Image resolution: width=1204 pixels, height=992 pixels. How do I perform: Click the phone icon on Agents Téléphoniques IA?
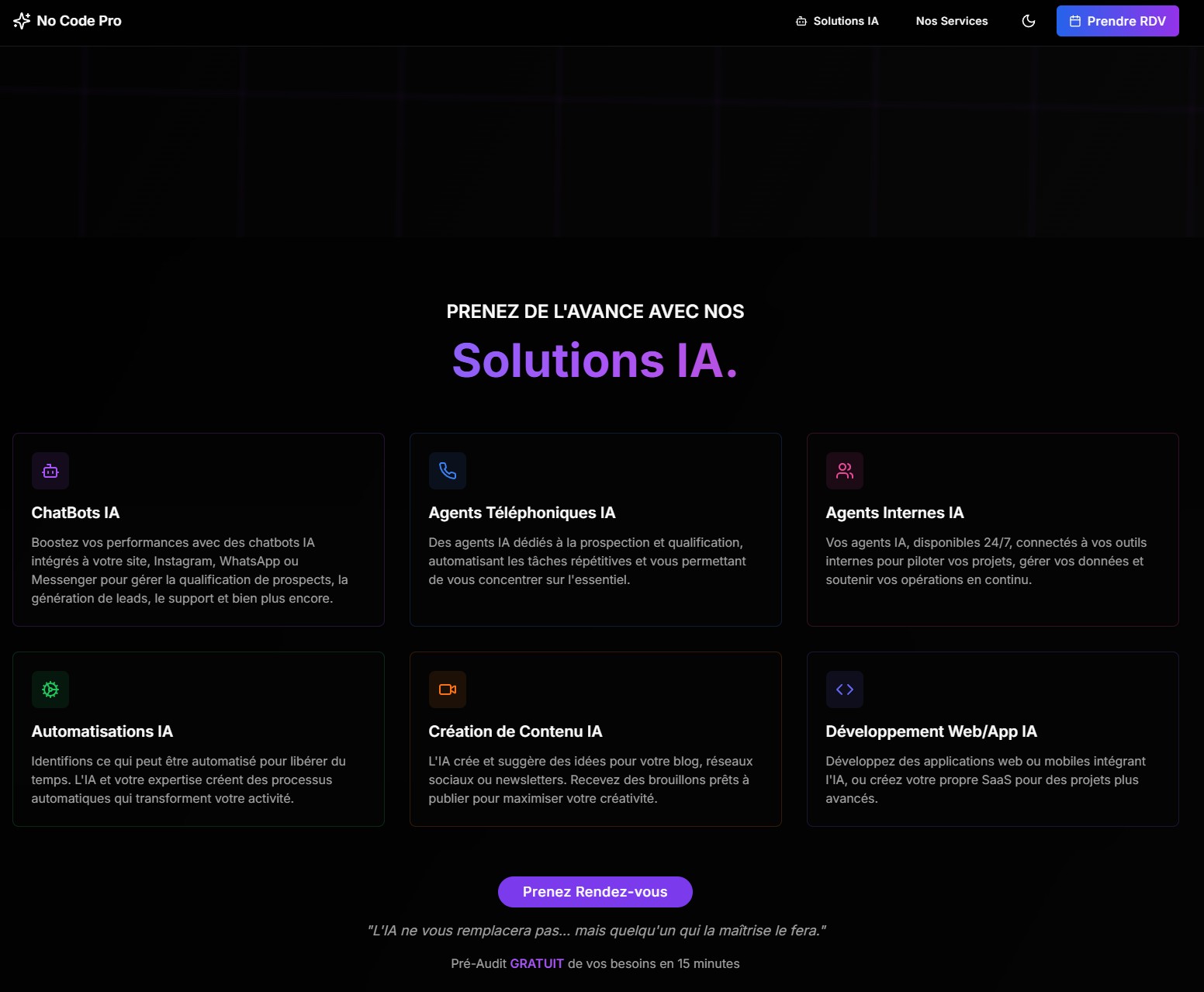point(448,471)
